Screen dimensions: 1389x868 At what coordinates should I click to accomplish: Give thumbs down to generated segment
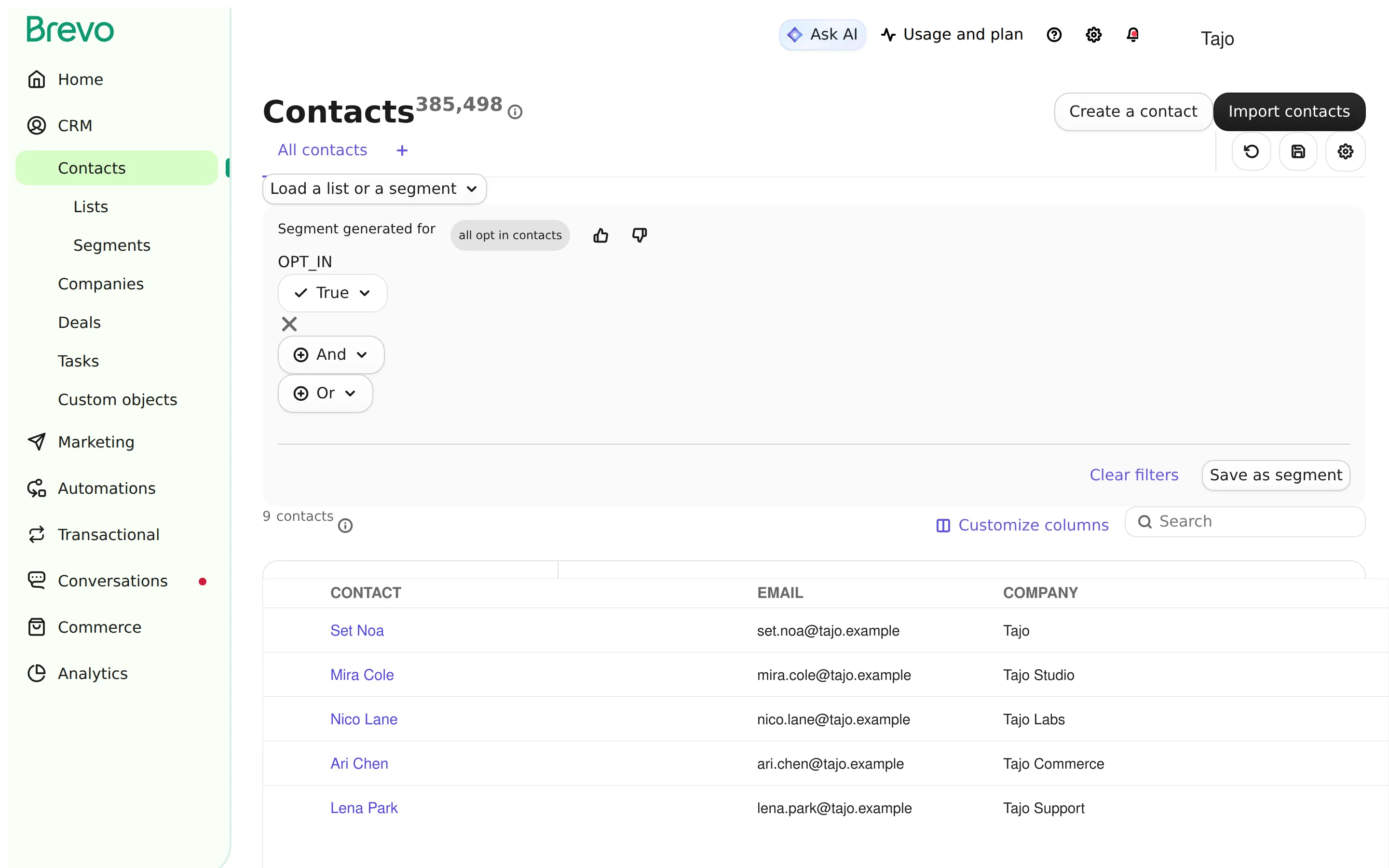pos(640,235)
